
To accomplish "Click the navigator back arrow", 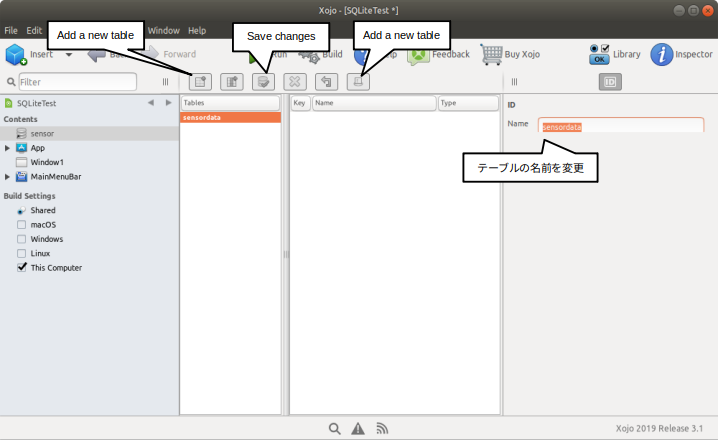I will pos(151,103).
